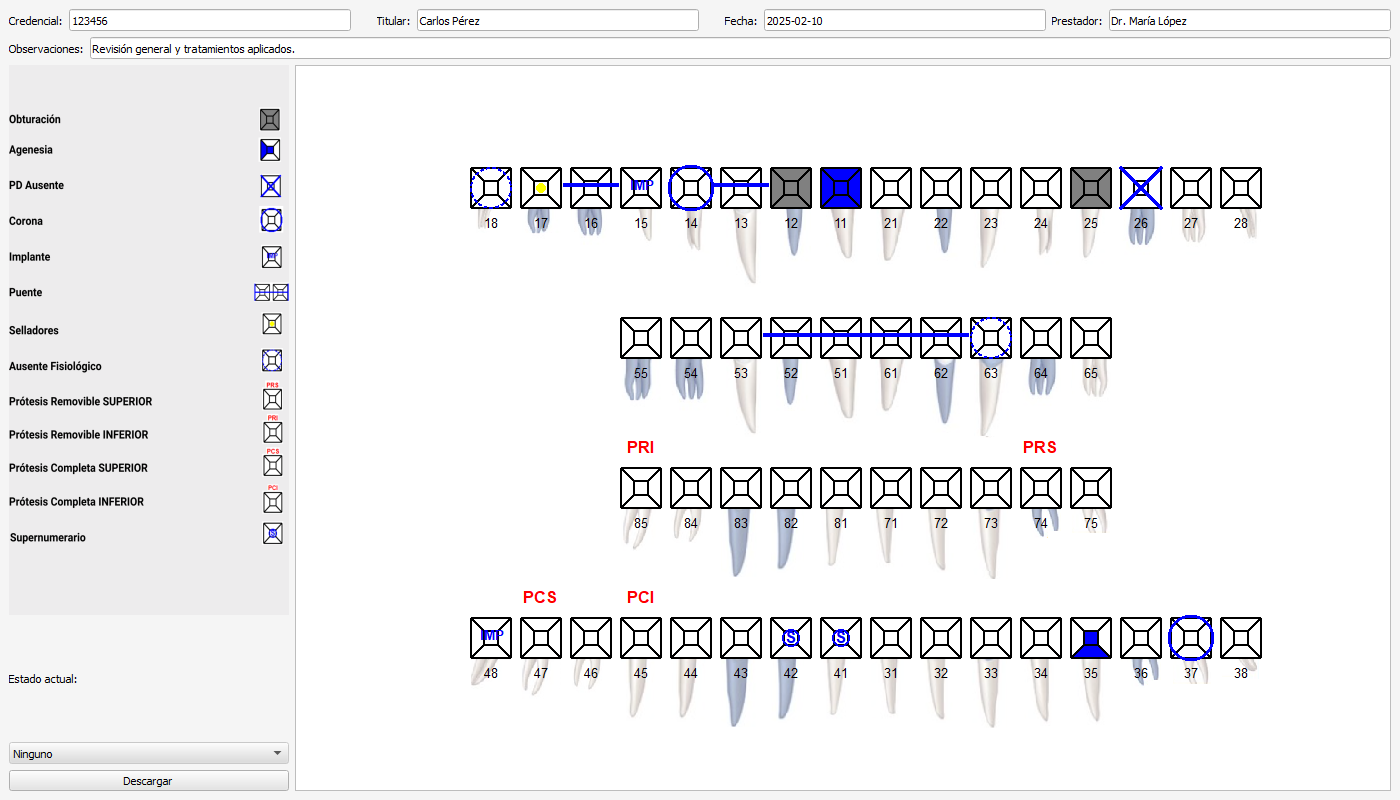The height and width of the screenshot is (800, 1400).
Task: Pick the Corona legend icon
Action: 271,221
